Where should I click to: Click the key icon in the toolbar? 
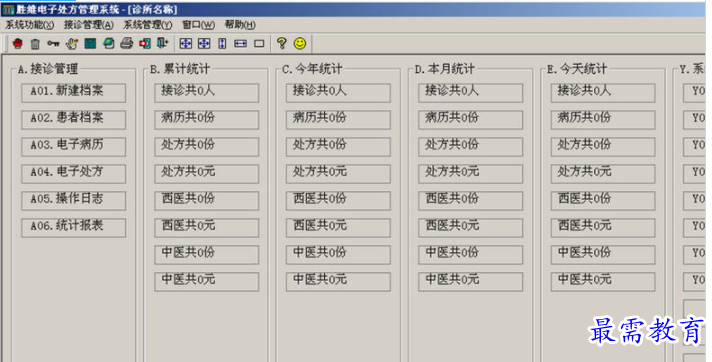tap(53, 44)
